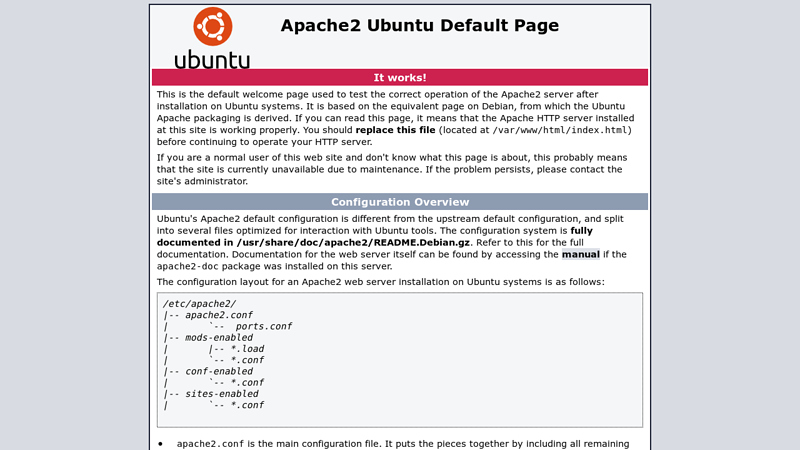Image resolution: width=800 pixels, height=450 pixels.
Task: Click the Ubuntu circle logo
Action: click(213, 26)
